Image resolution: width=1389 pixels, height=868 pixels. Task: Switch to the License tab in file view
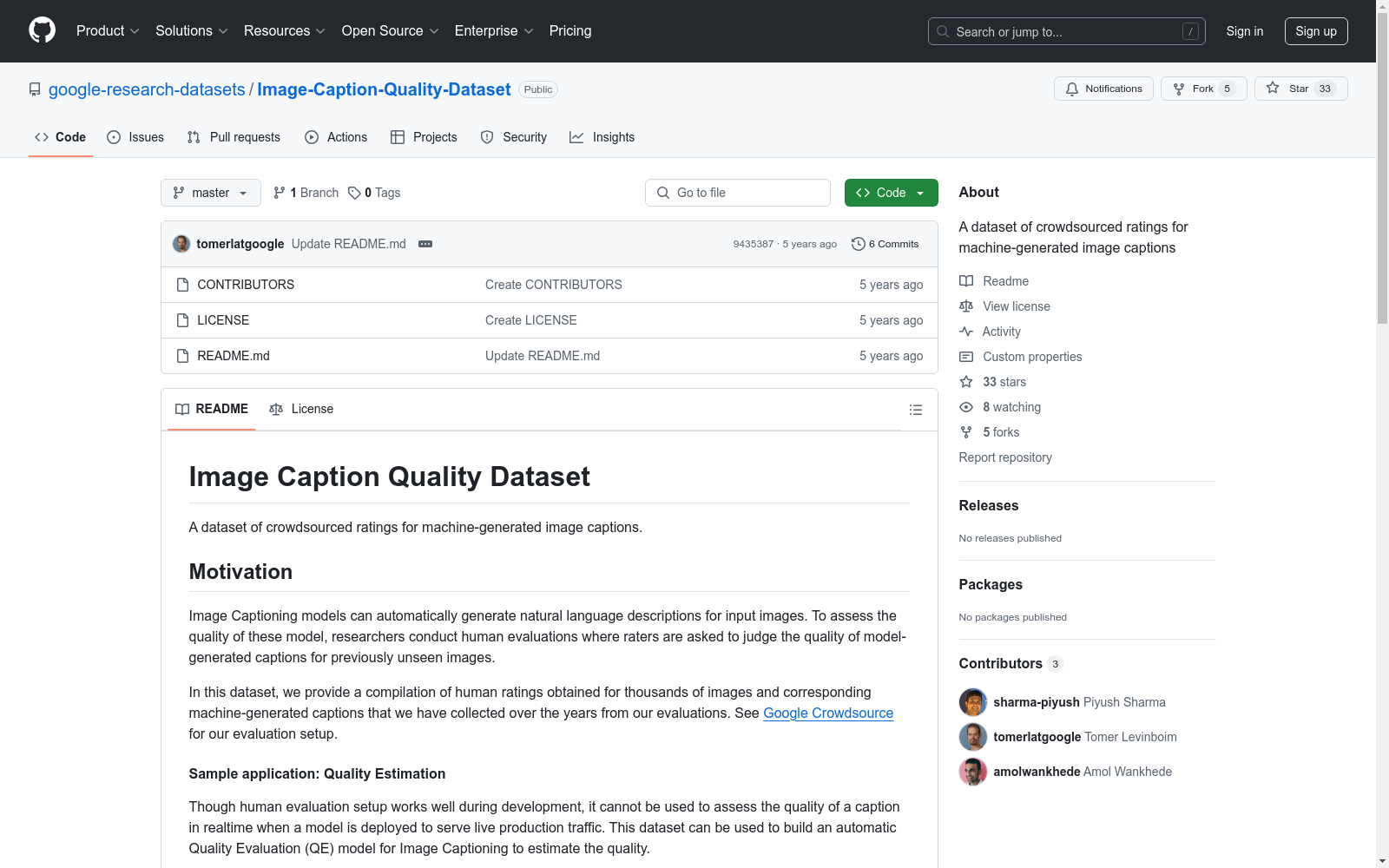[301, 409]
